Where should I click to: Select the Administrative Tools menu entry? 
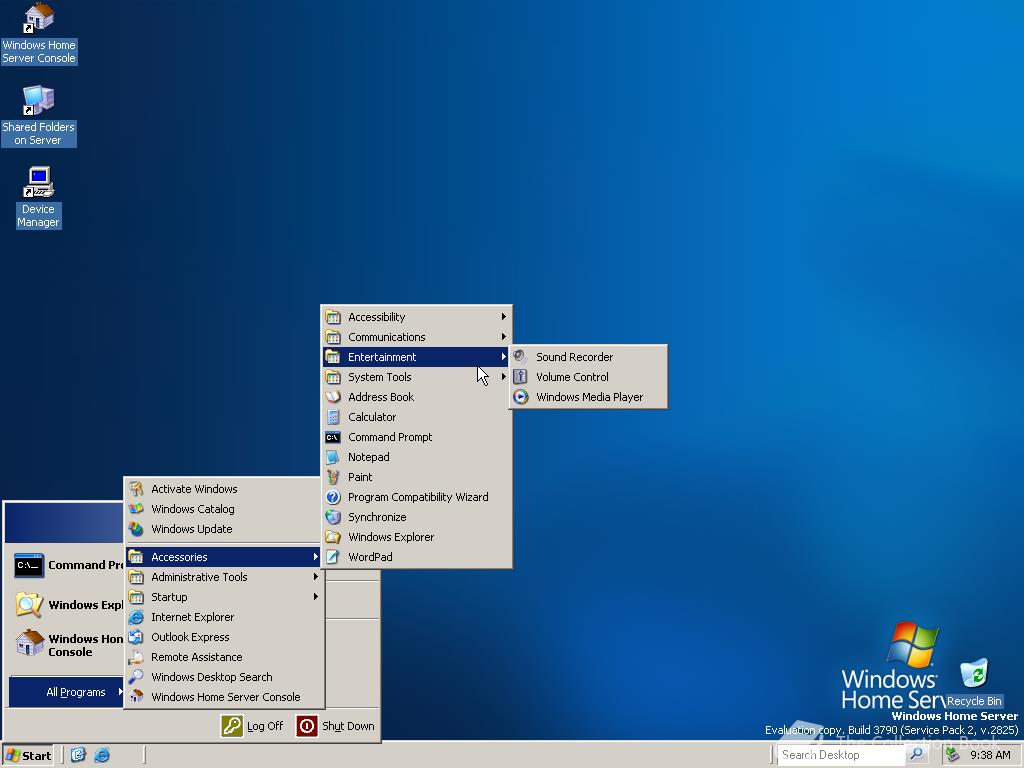coord(224,577)
